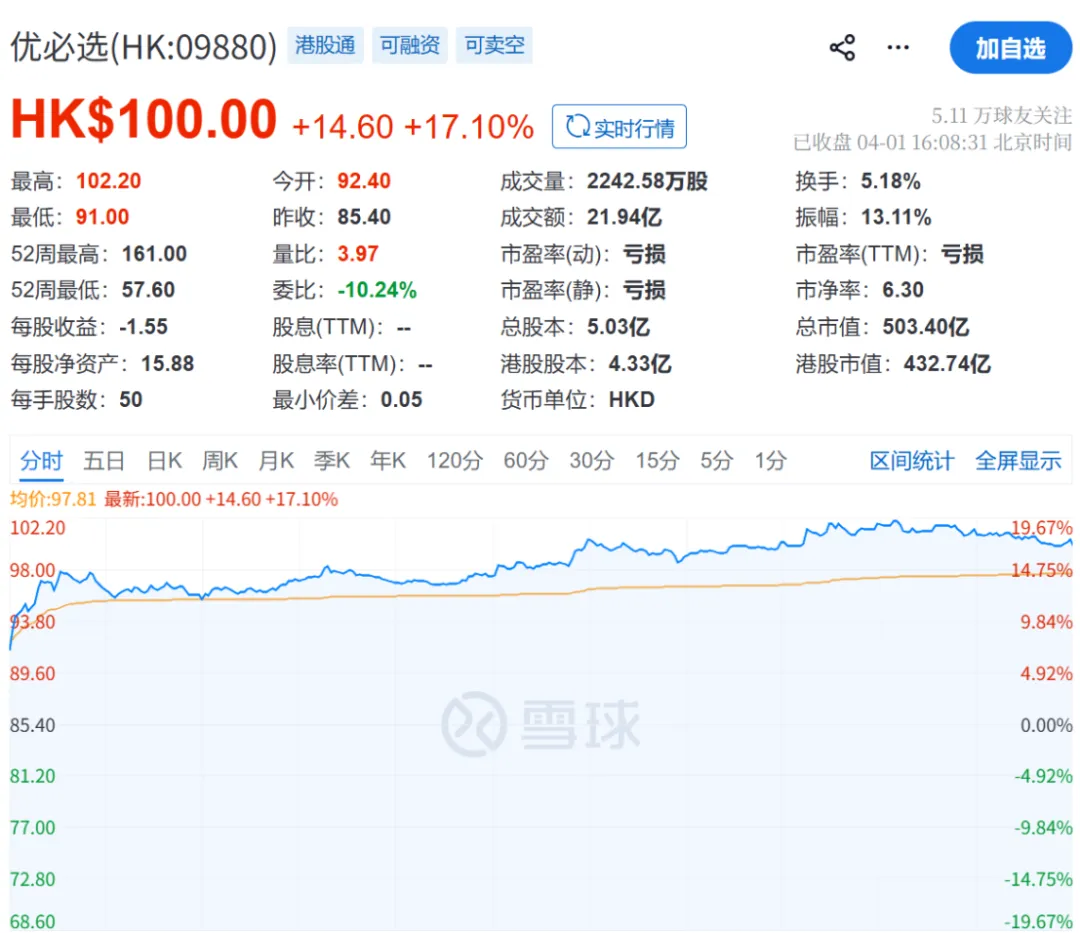1080x933 pixels.
Task: Click the 委比 value -10.24%
Action: click(x=377, y=289)
